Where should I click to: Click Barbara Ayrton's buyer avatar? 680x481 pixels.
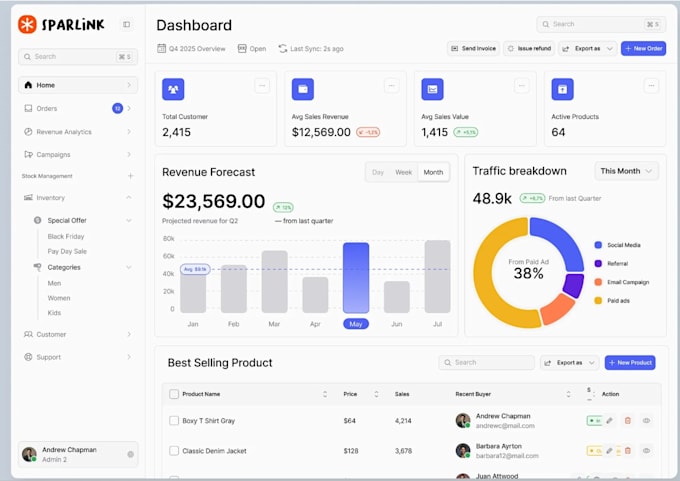coord(463,451)
